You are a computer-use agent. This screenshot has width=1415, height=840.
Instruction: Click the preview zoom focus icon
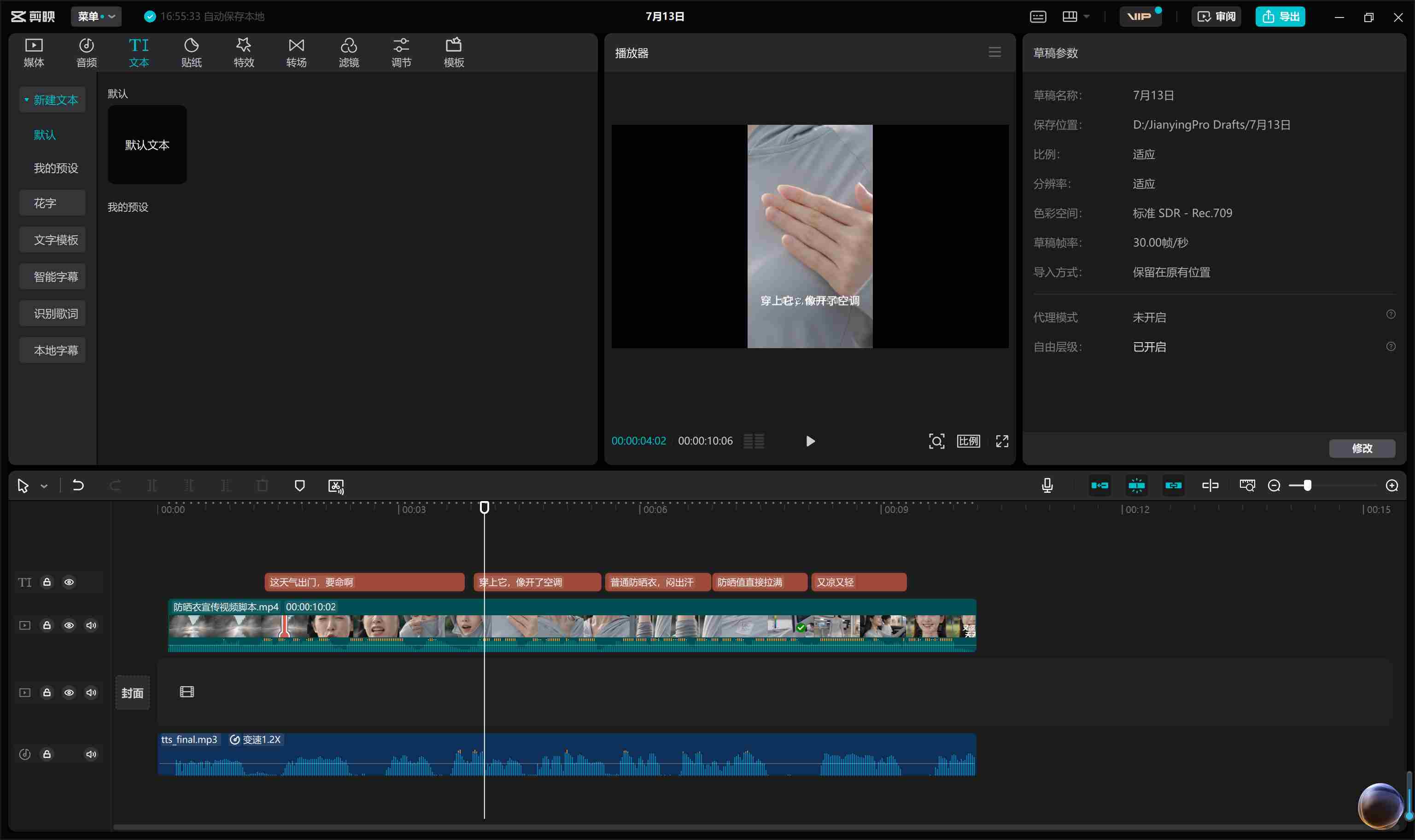point(936,441)
